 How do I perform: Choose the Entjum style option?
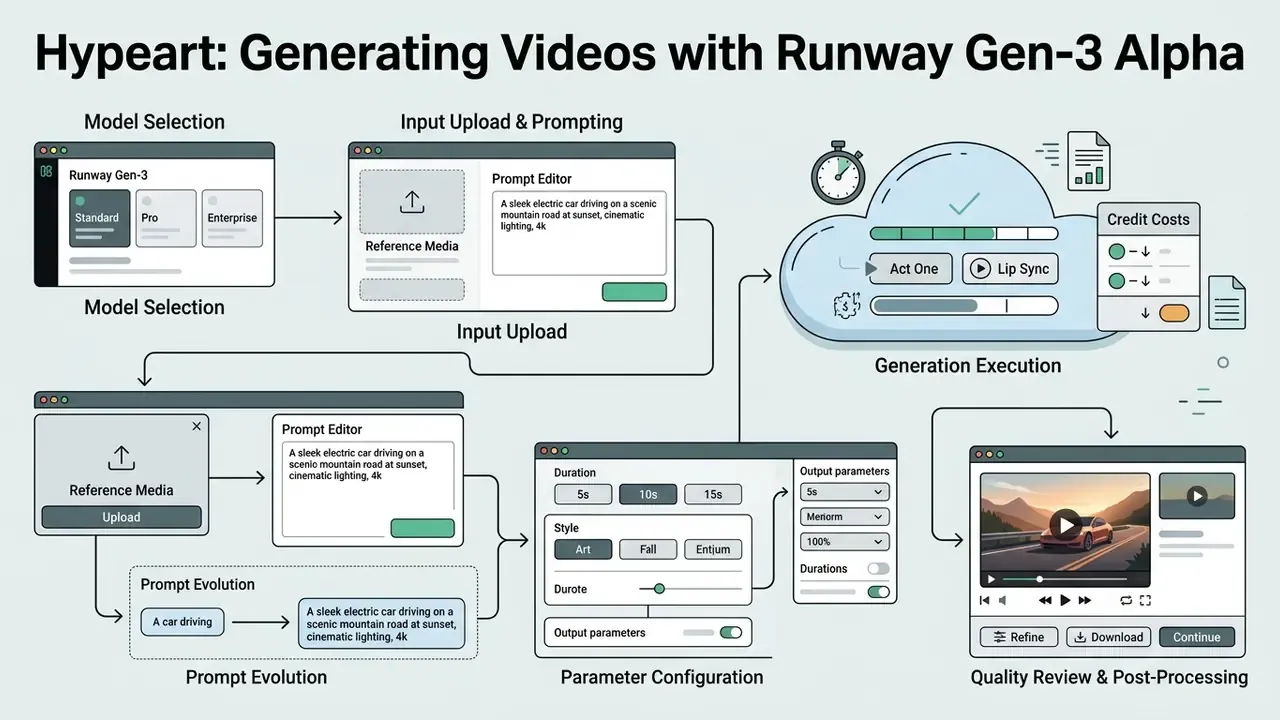pyautogui.click(x=712, y=549)
